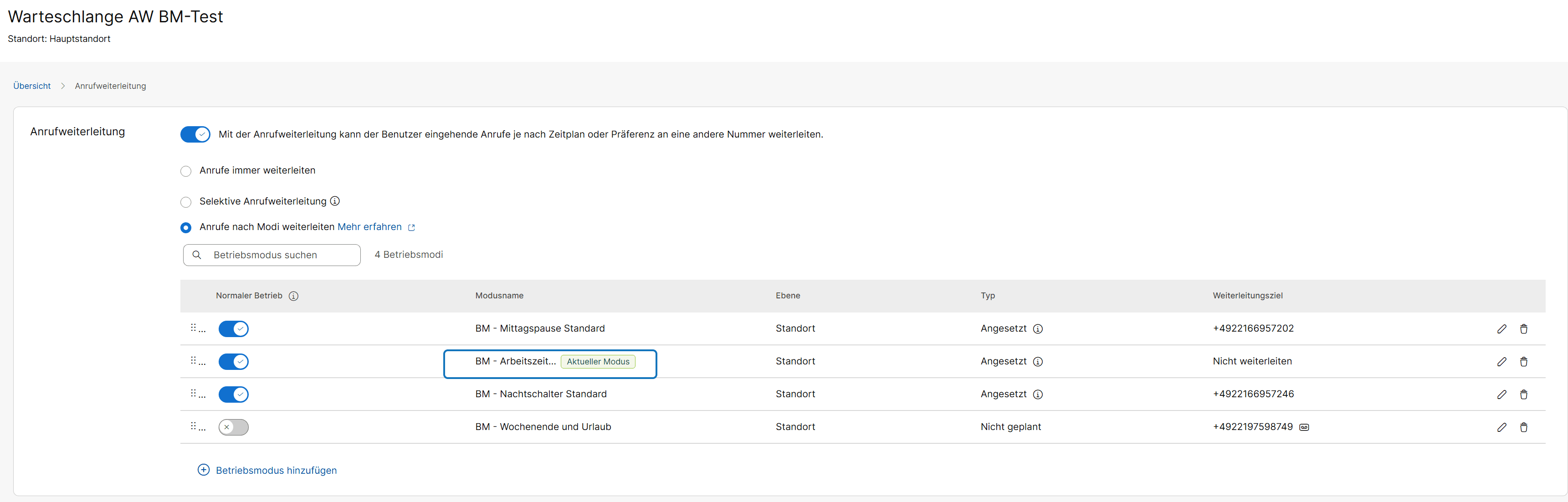Delete the BM - Wochenende und Urlaub mode
1568x502 pixels.
(1523, 427)
